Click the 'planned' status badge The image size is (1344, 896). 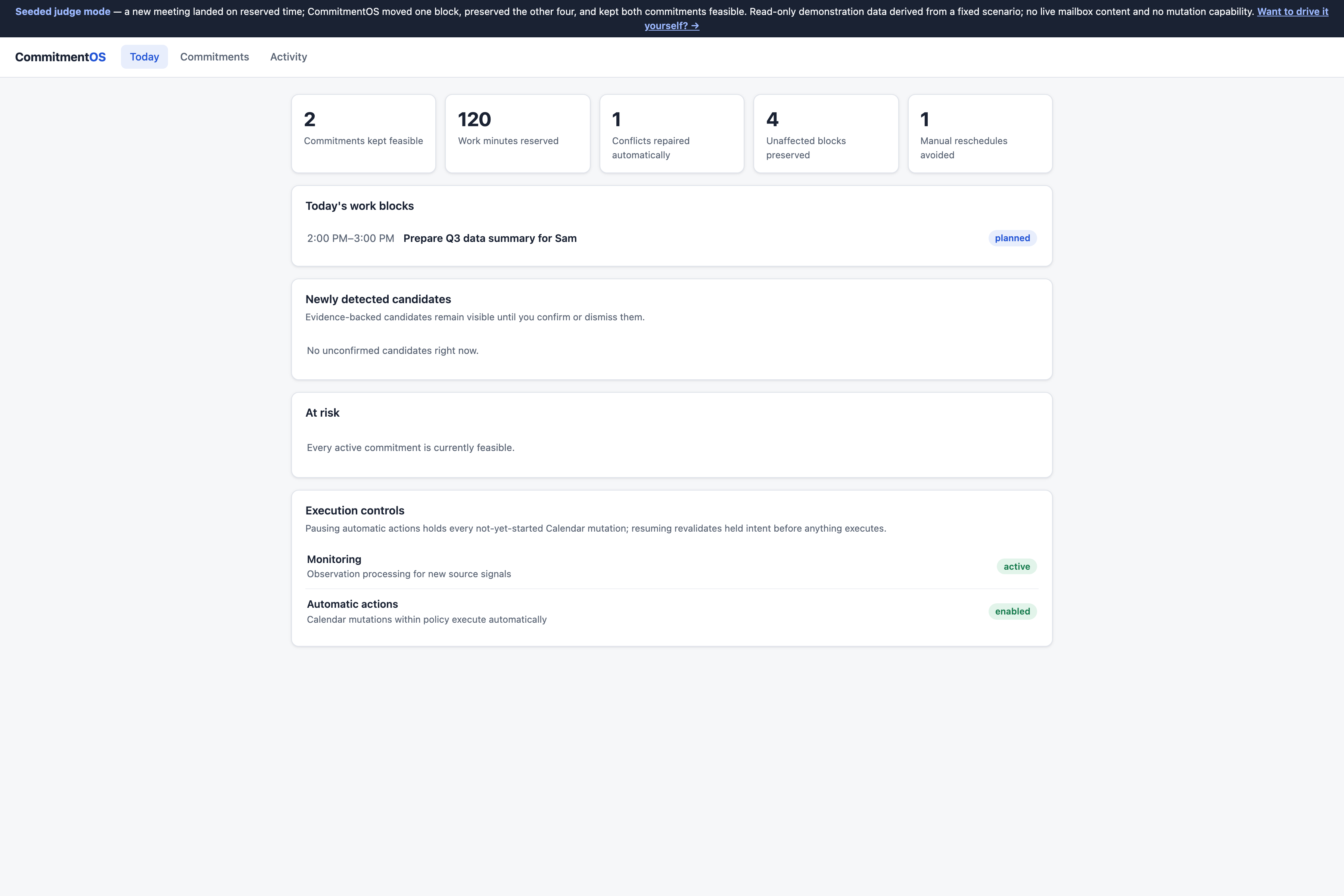click(x=1012, y=238)
